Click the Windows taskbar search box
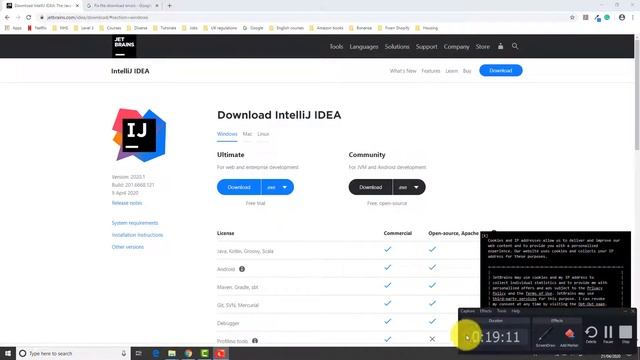 point(73,353)
